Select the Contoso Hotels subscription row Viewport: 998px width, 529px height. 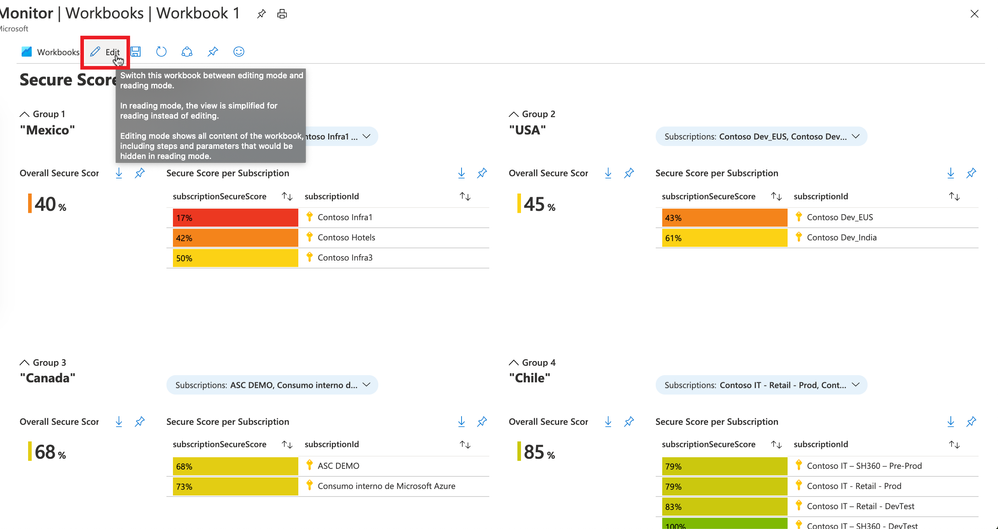coord(328,238)
